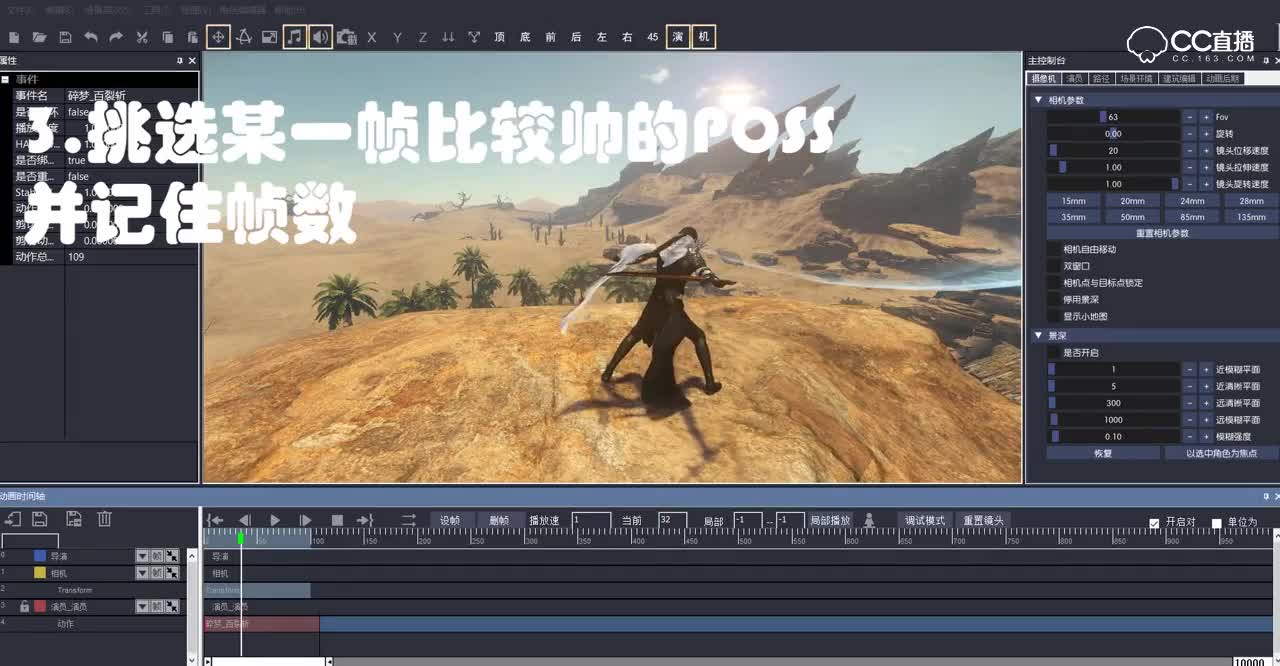Switch to front view (前)
The image size is (1280, 666).
coord(550,37)
